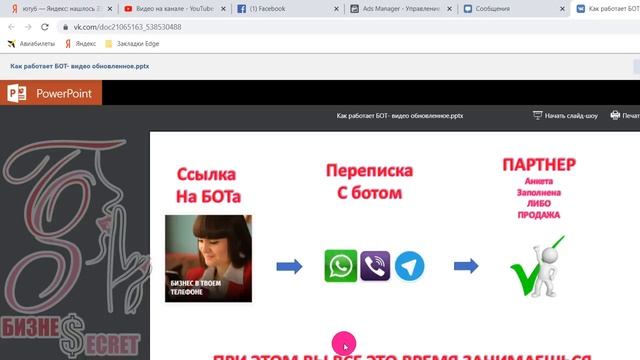Close the Facebook tab
This screenshot has width=640, height=360.
coord(336,9)
